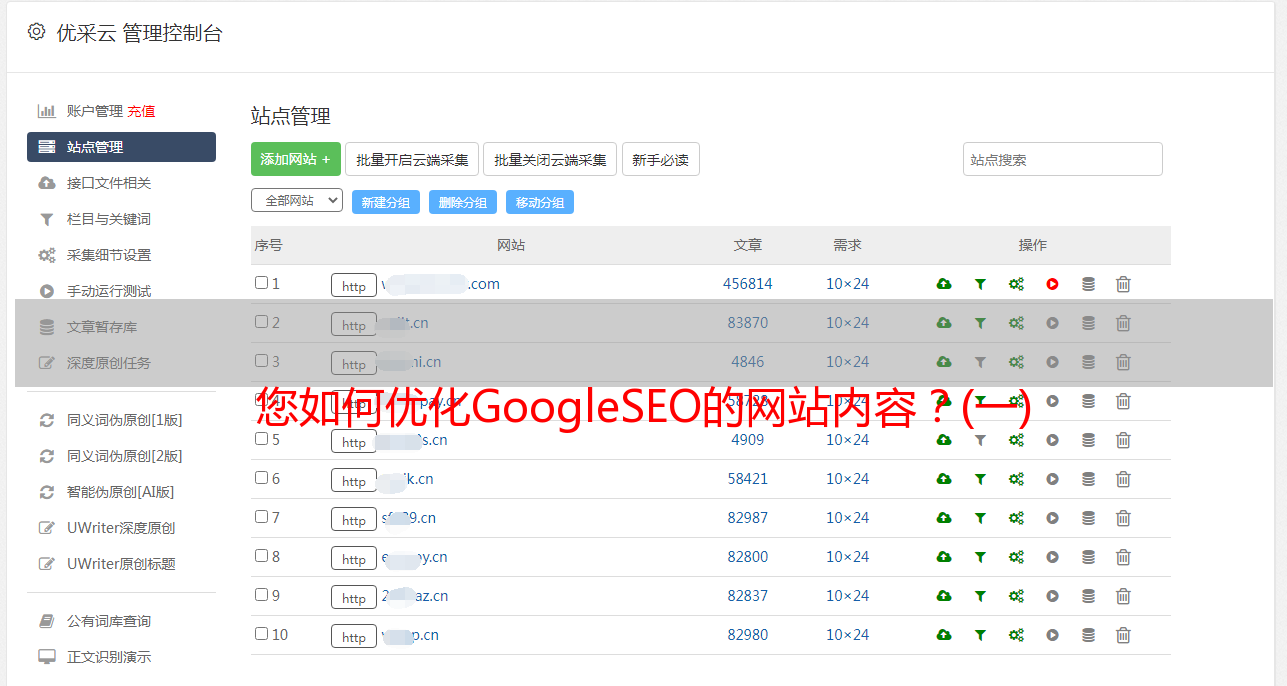Click the trash delete icon in row 1
The height and width of the screenshot is (686, 1287).
(1123, 284)
